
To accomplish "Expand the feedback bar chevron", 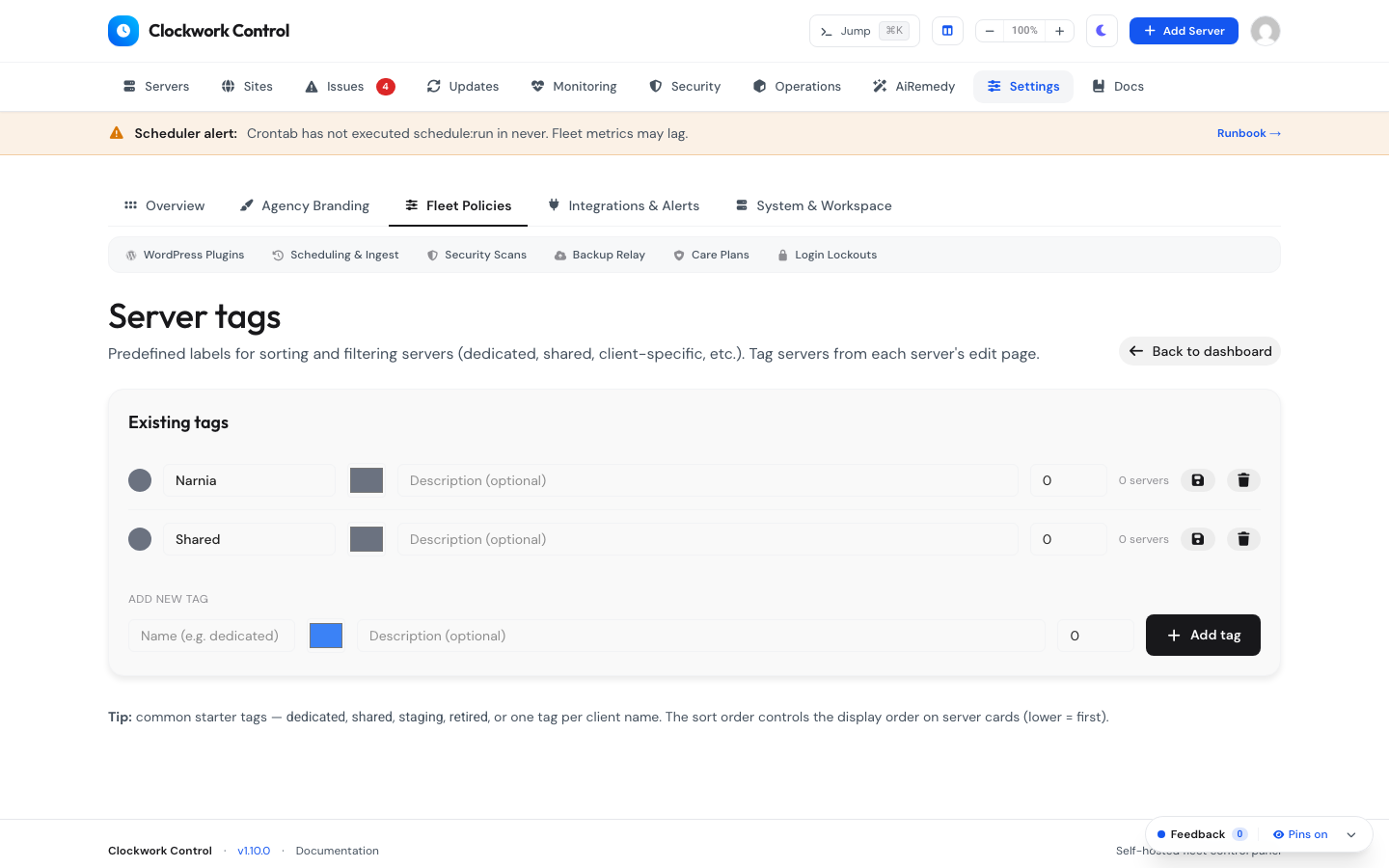I will [x=1351, y=835].
